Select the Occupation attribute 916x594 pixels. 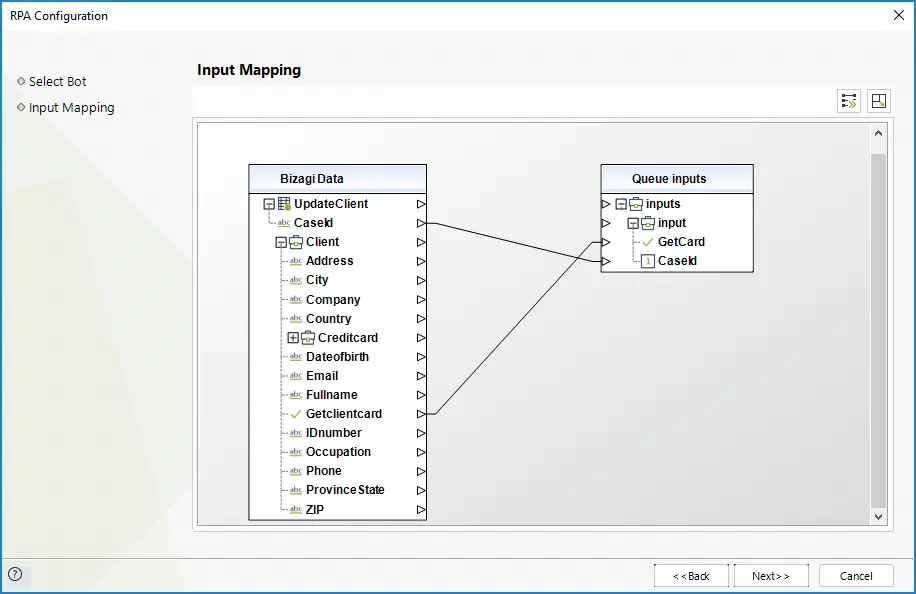click(338, 452)
